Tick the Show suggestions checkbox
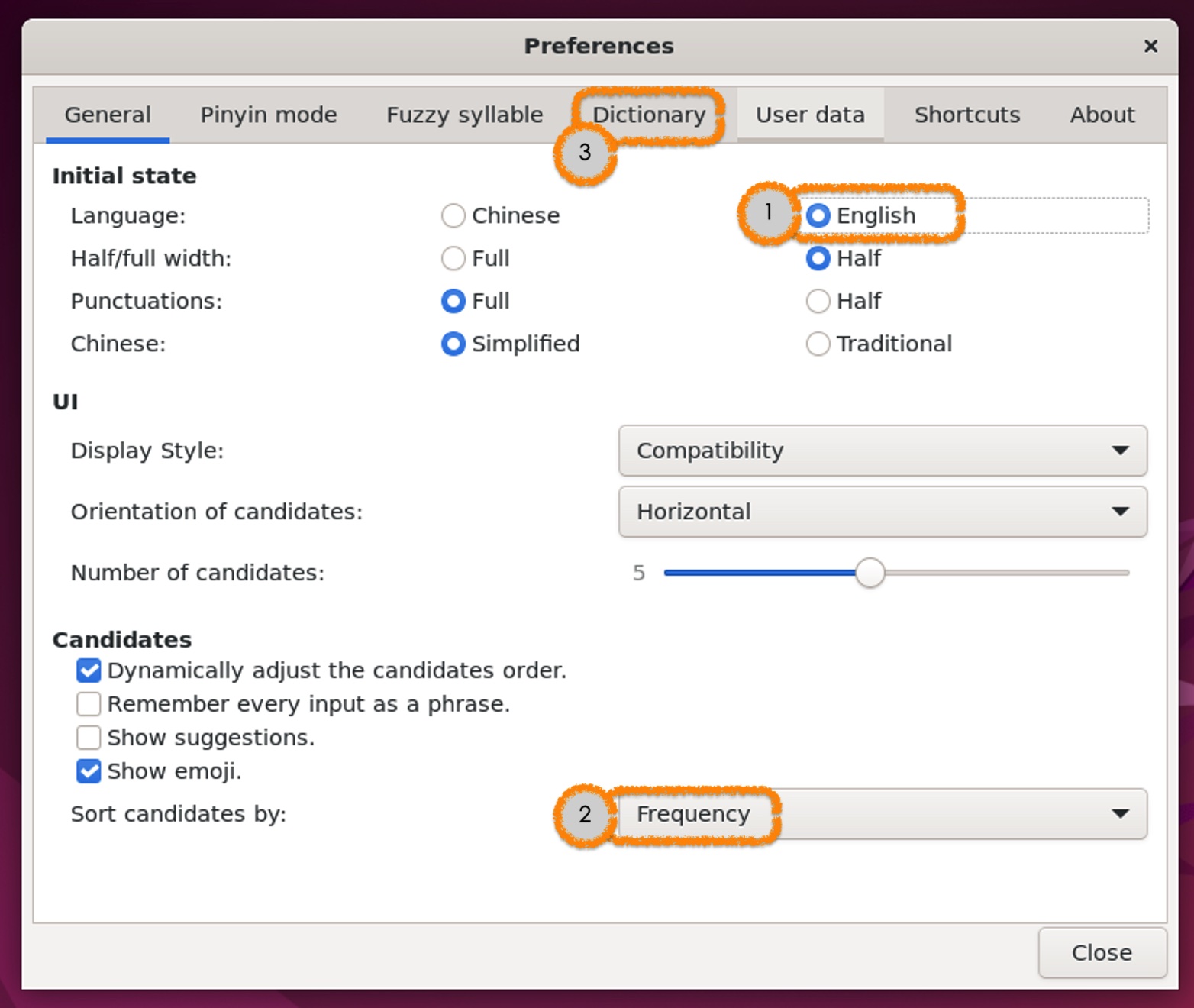The height and width of the screenshot is (1008, 1194). click(x=89, y=738)
